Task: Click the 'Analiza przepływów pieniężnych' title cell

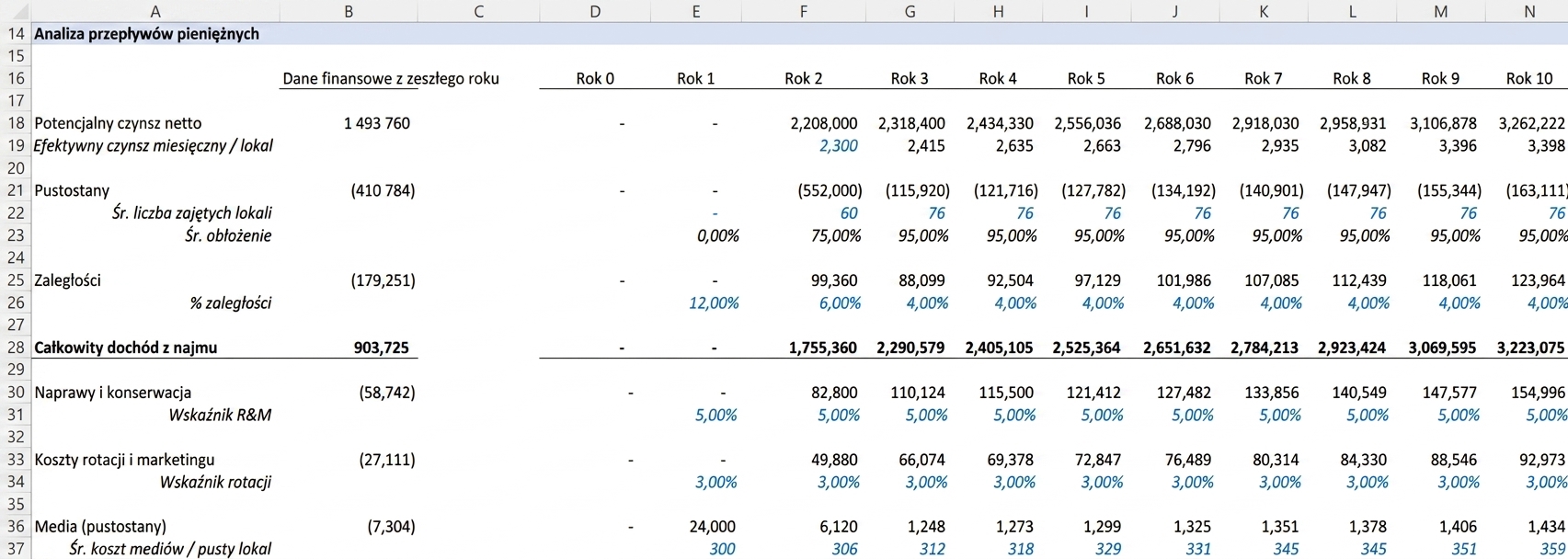Action: click(x=147, y=34)
